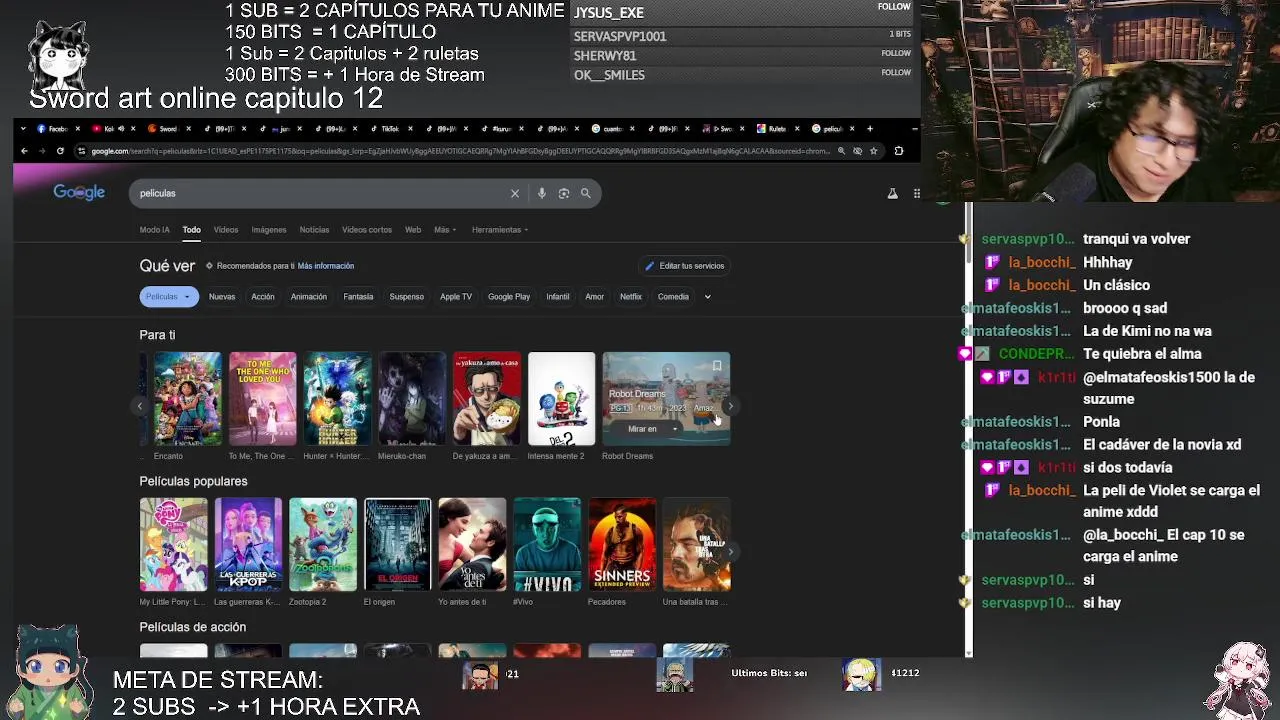Clear the search box with the X icon
Screen dimensions: 1280x720
(x=515, y=193)
